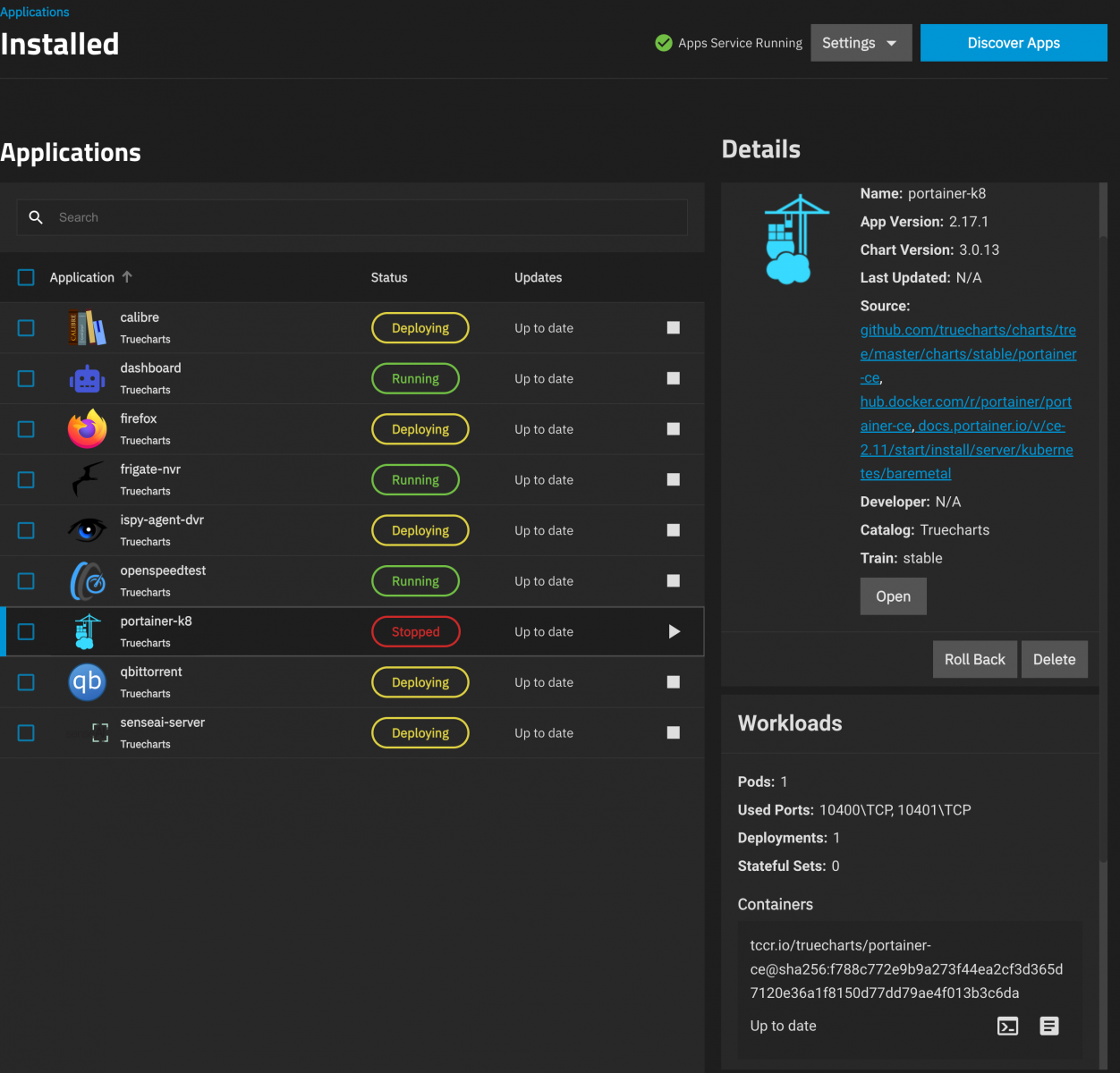Click the Used Ports value 10400\TCP
Screen dimensions: 1120x1073
[x=856, y=810]
